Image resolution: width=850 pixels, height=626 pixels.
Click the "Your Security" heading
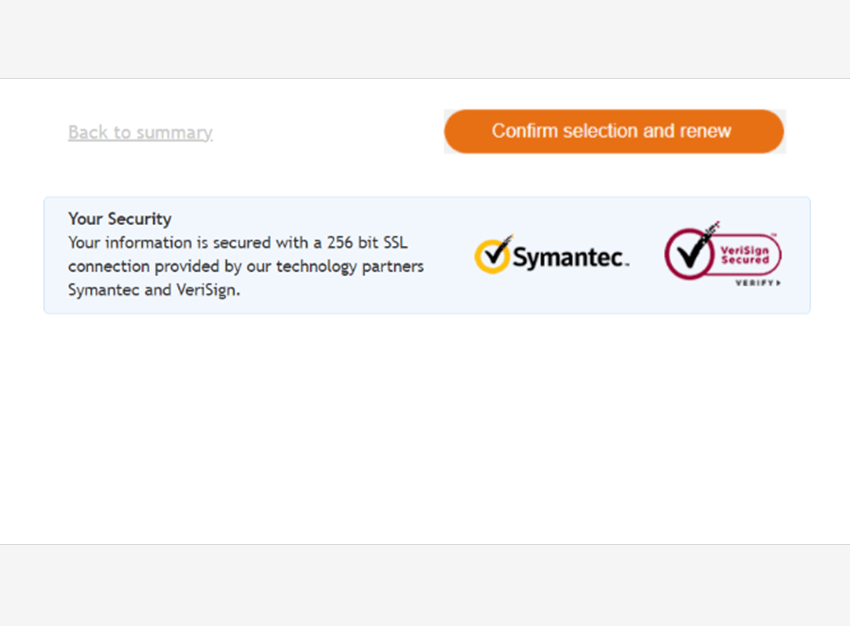click(x=120, y=219)
